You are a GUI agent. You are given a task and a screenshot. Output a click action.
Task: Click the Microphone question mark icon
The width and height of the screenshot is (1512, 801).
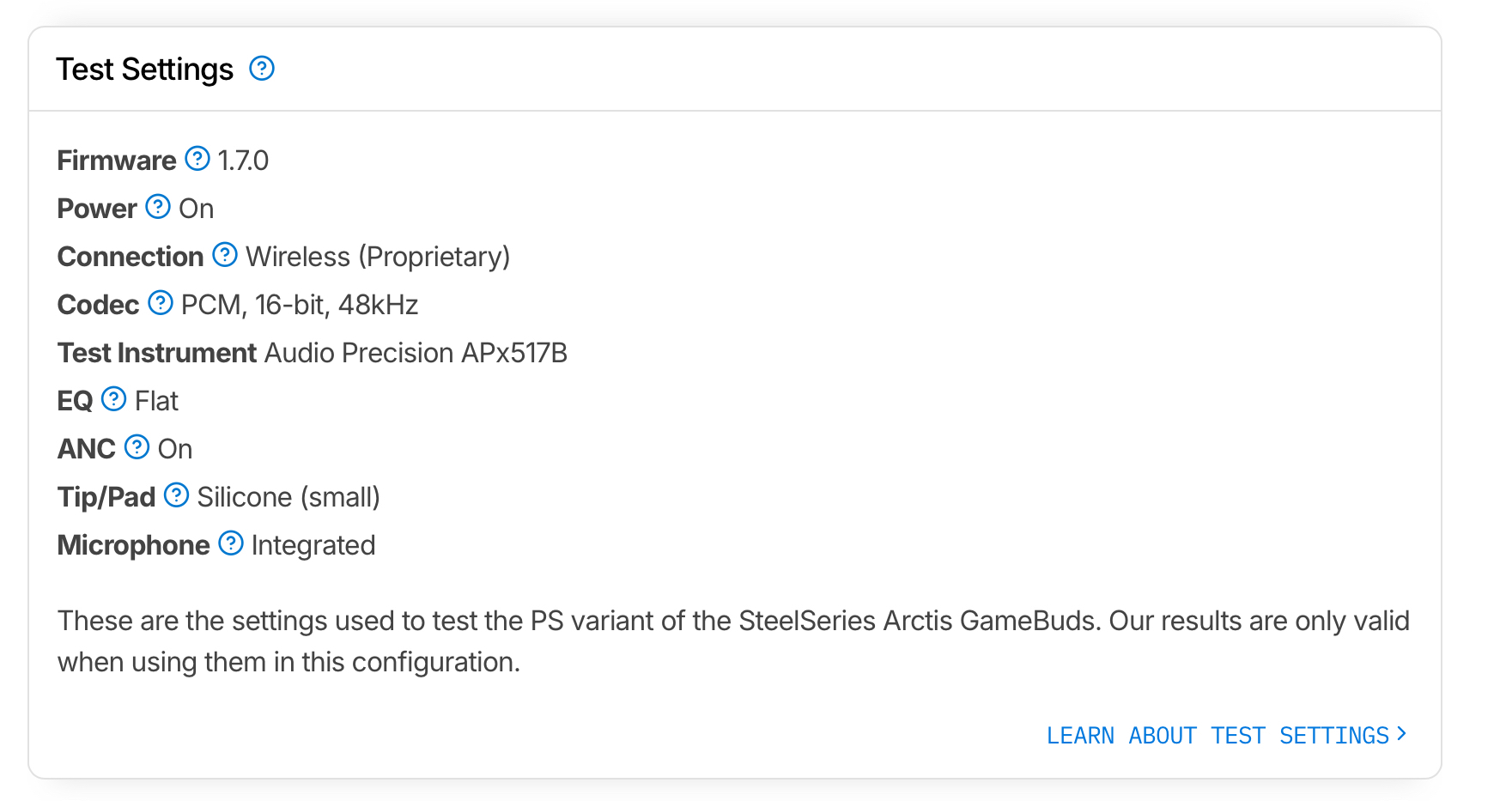pos(231,543)
